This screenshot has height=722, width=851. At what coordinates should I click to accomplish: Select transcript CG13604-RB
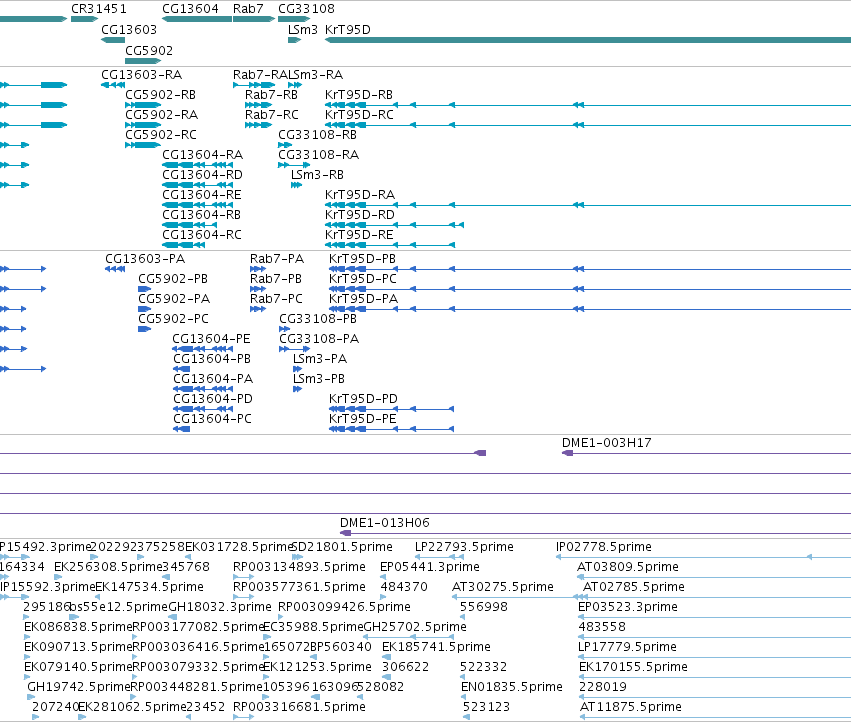pyautogui.click(x=201, y=215)
